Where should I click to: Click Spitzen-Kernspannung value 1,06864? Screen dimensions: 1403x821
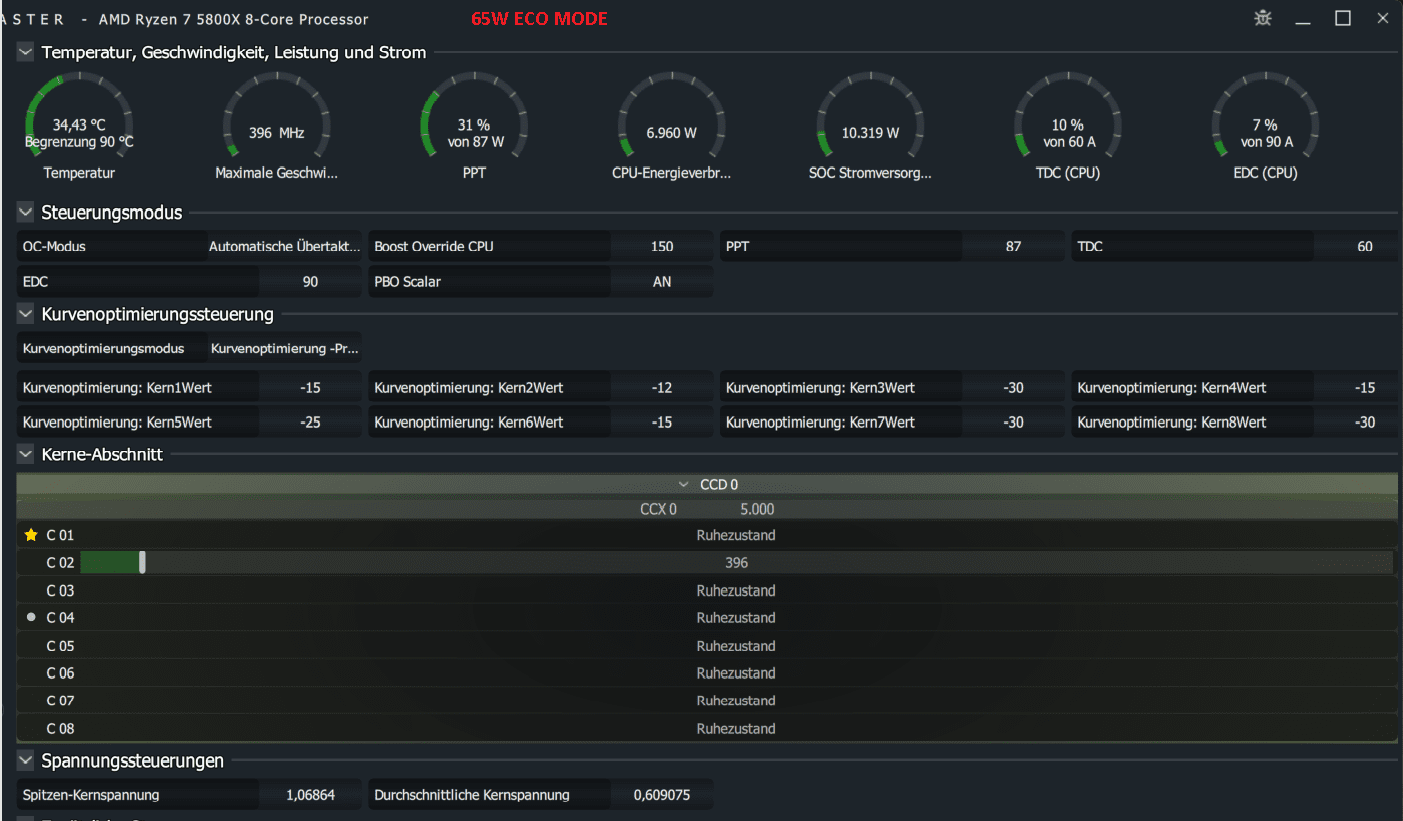(x=310, y=796)
